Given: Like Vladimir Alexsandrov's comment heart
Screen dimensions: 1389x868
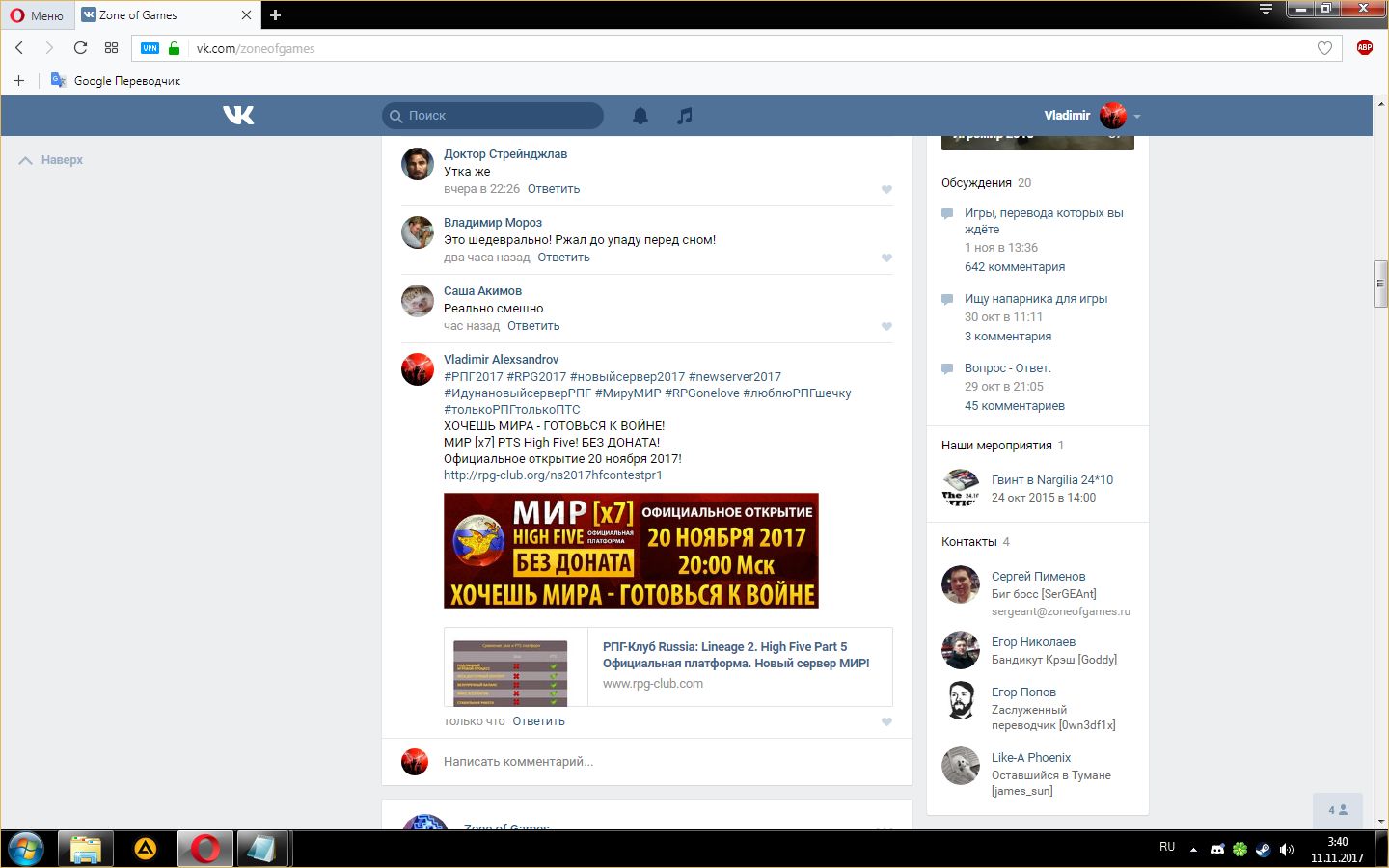Looking at the screenshot, I should pyautogui.click(x=886, y=721).
